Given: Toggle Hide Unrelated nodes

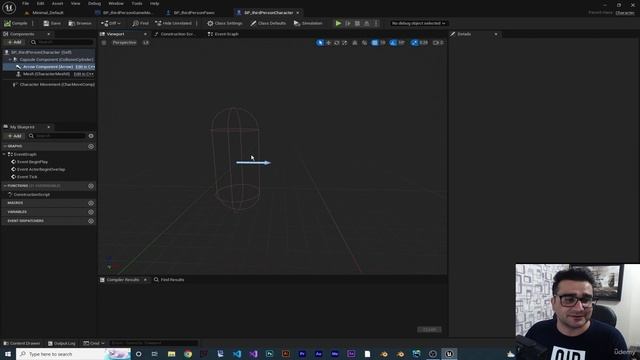Looking at the screenshot, I should tap(173, 23).
